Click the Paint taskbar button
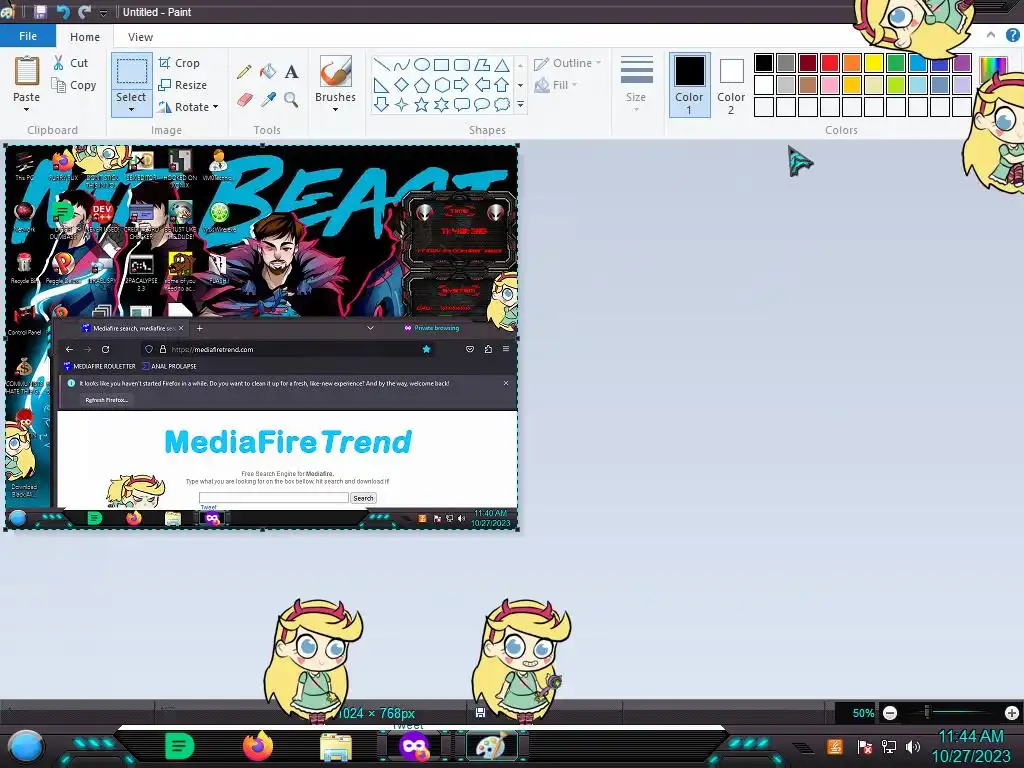 (492, 746)
